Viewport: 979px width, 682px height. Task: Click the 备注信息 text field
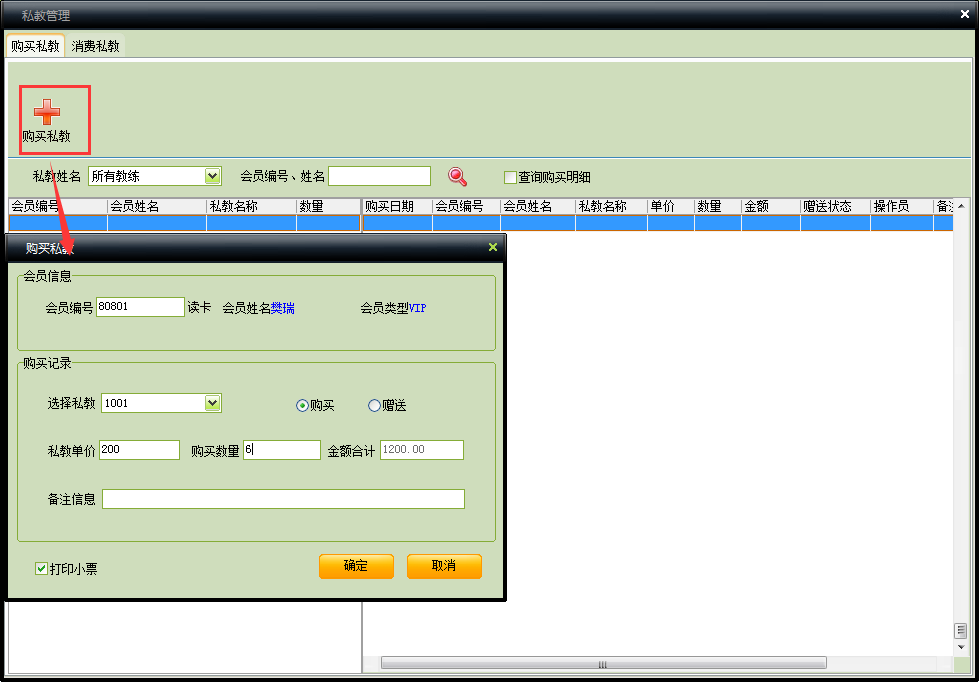pyautogui.click(x=283, y=499)
